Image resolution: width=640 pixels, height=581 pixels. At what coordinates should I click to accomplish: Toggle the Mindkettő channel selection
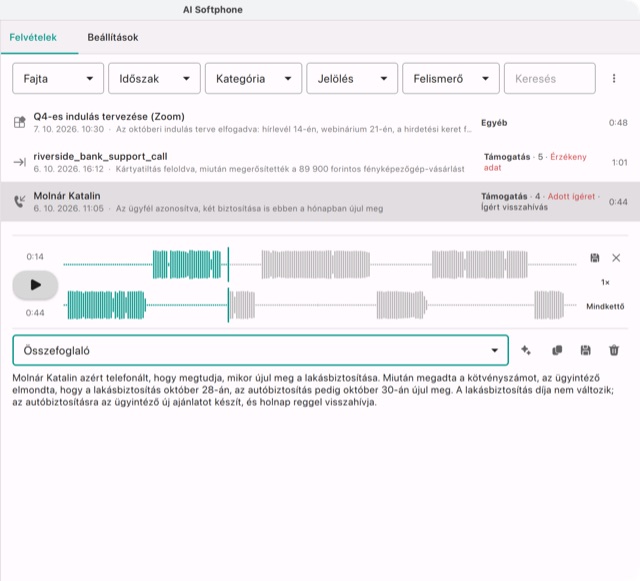coord(605,306)
